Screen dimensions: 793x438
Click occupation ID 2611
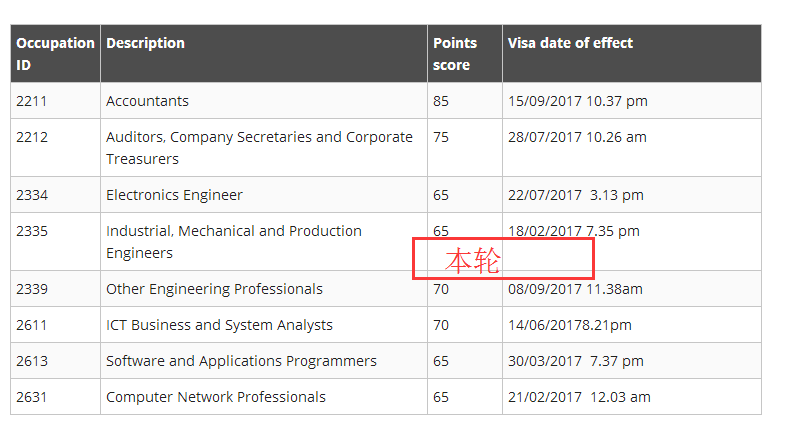(x=32, y=325)
